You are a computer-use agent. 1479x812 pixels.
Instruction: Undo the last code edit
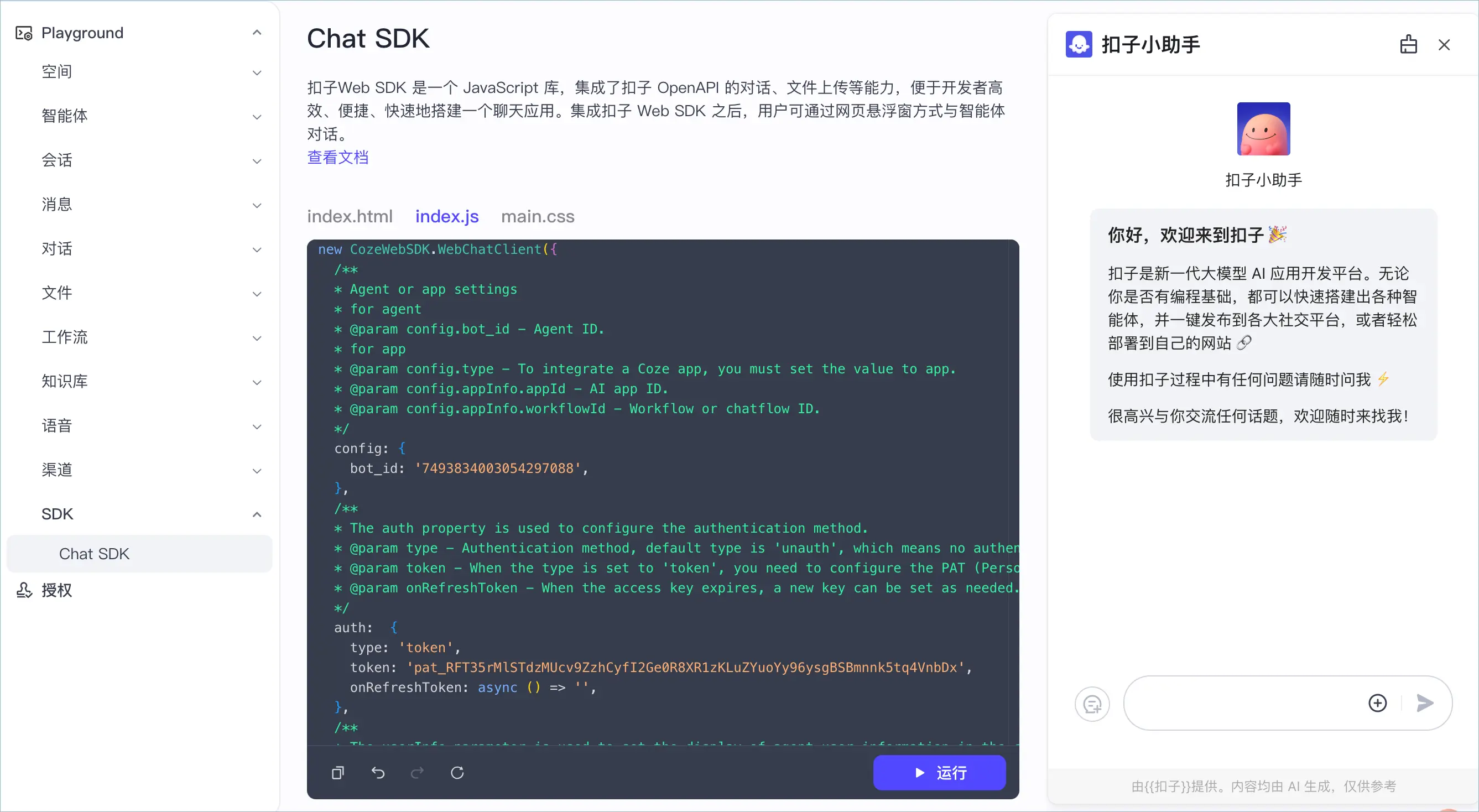378,772
